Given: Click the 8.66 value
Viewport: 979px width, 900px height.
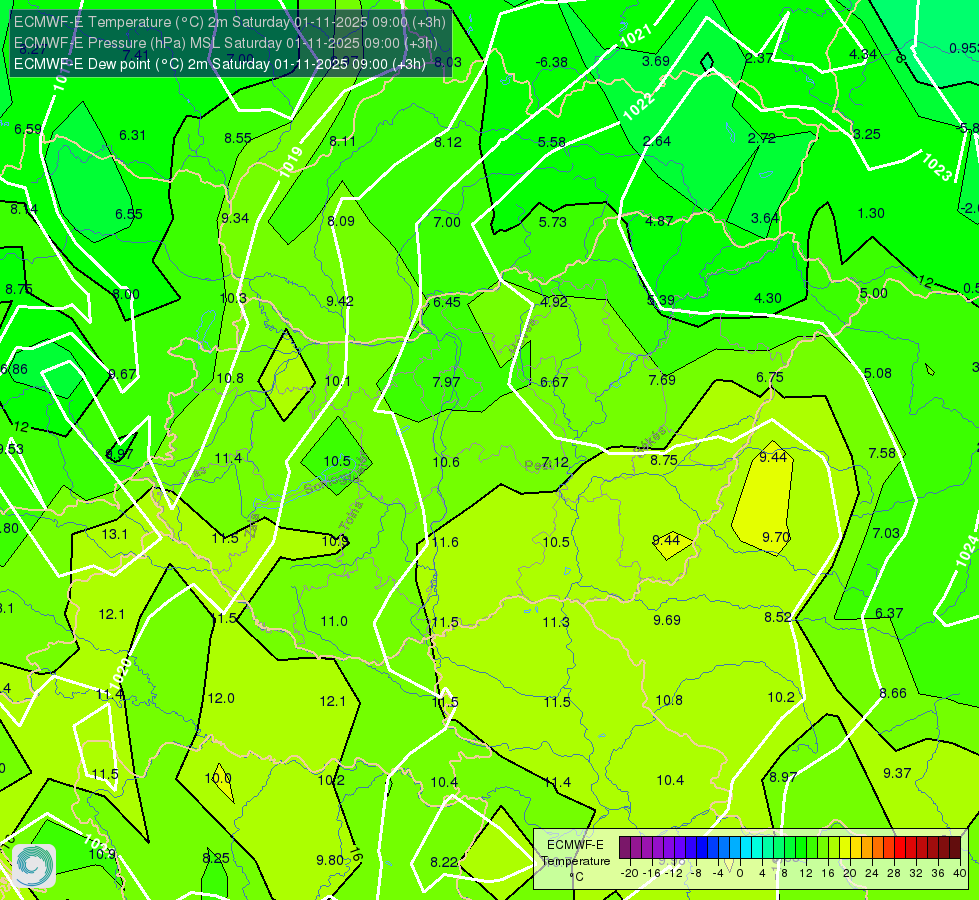Looking at the screenshot, I should click(x=893, y=693).
